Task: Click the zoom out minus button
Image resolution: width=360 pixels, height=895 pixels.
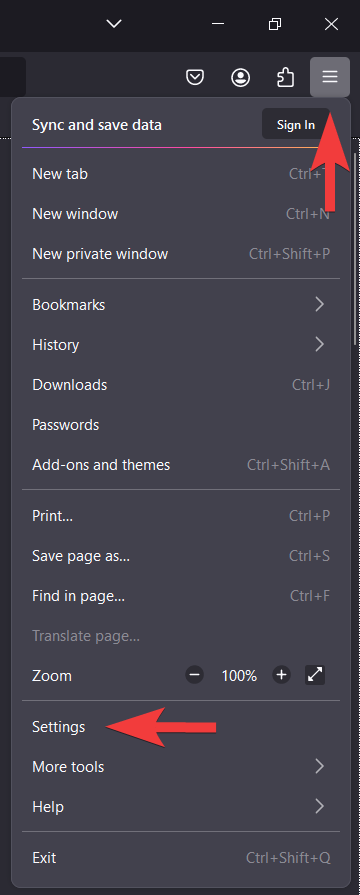Action: (195, 675)
